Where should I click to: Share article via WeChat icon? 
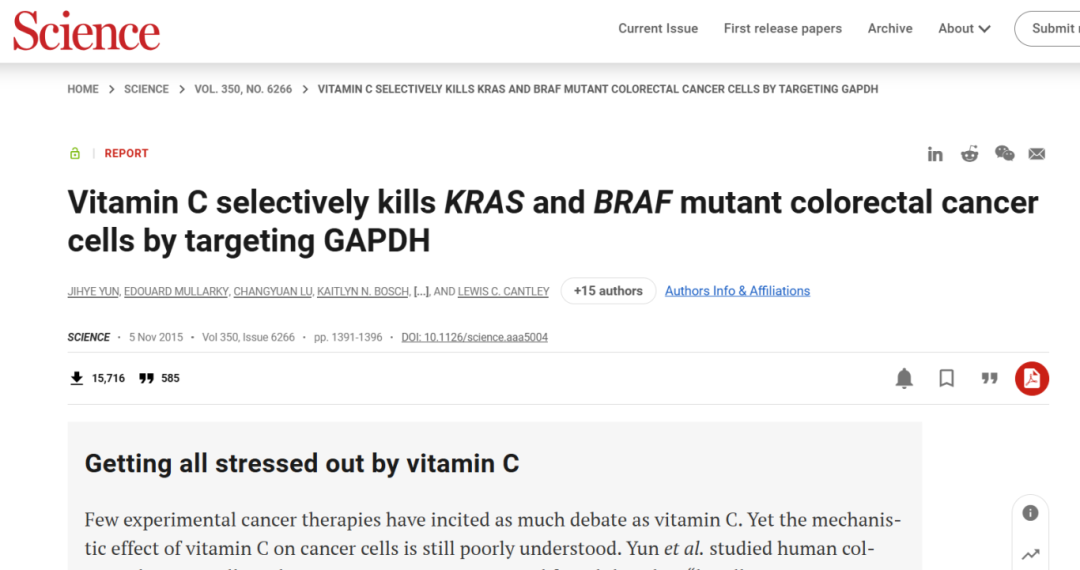click(1004, 154)
